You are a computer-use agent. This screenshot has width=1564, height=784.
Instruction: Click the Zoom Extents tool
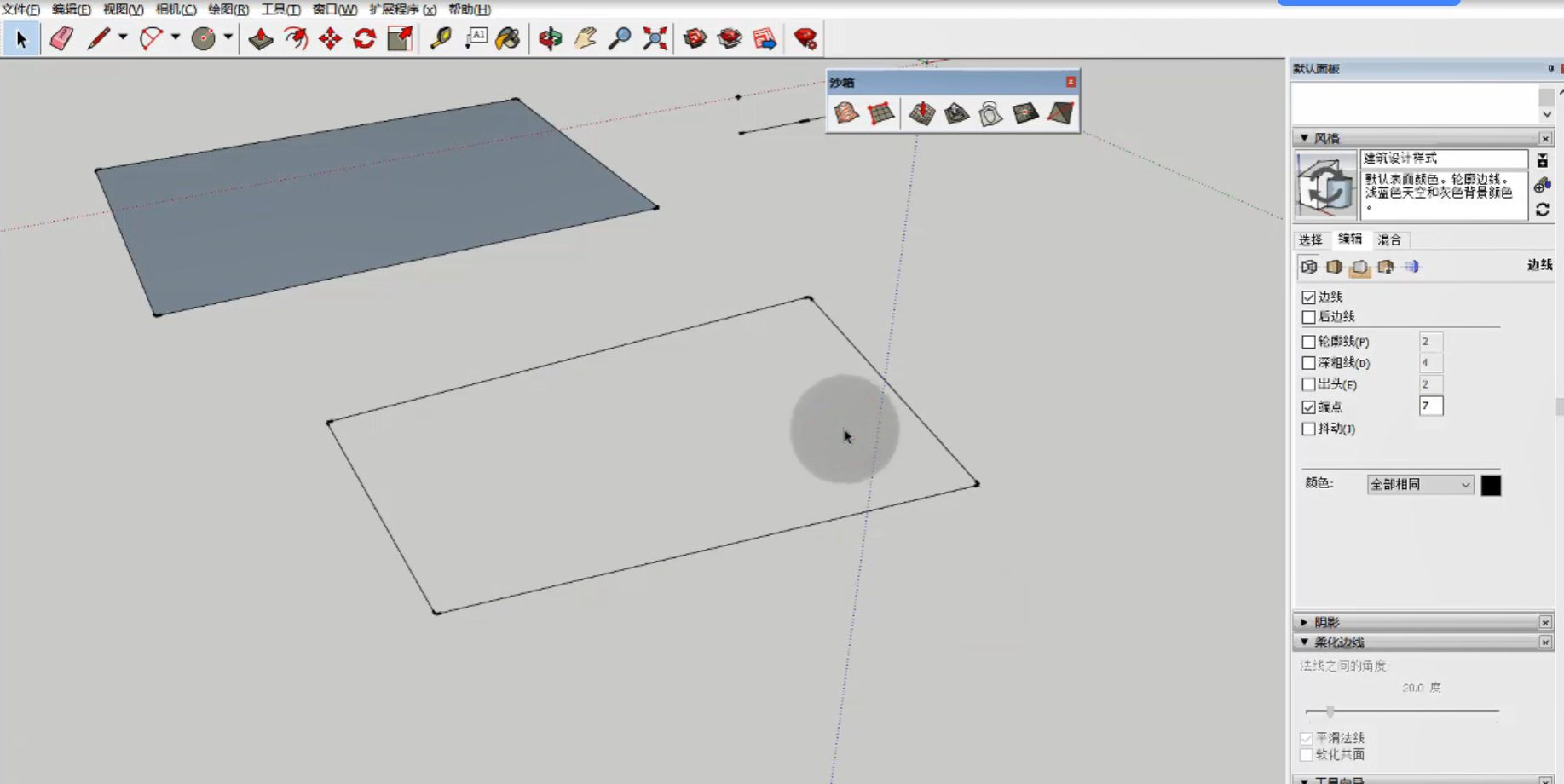pos(655,38)
